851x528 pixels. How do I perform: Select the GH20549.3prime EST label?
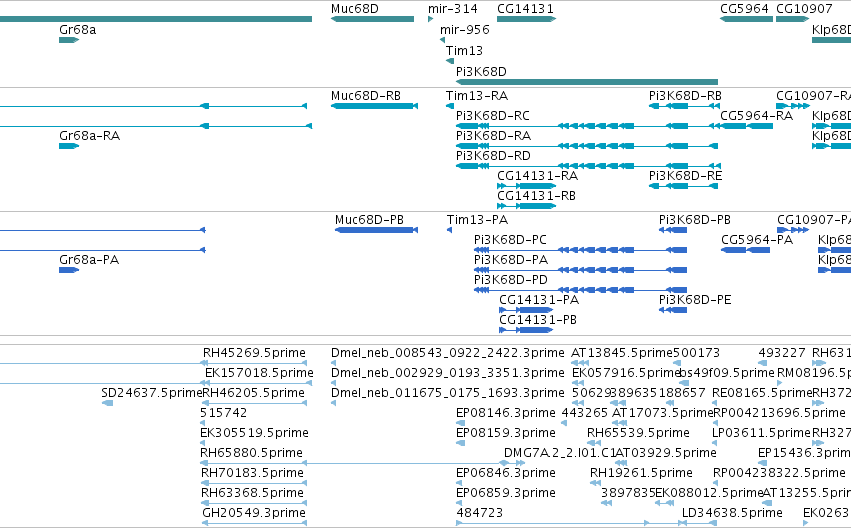[x=254, y=513]
